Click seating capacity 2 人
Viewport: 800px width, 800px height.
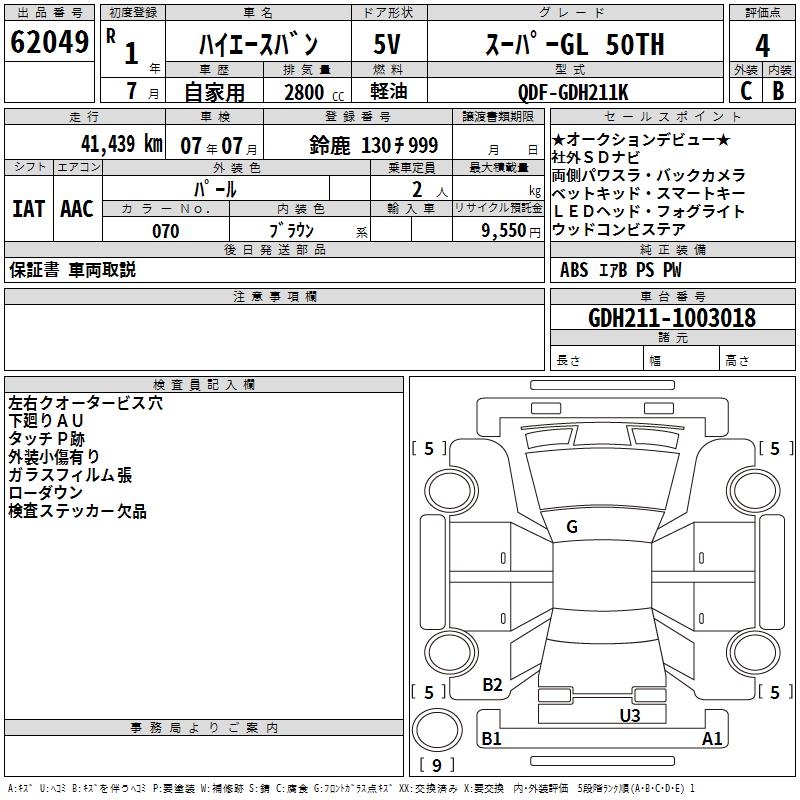click(430, 190)
